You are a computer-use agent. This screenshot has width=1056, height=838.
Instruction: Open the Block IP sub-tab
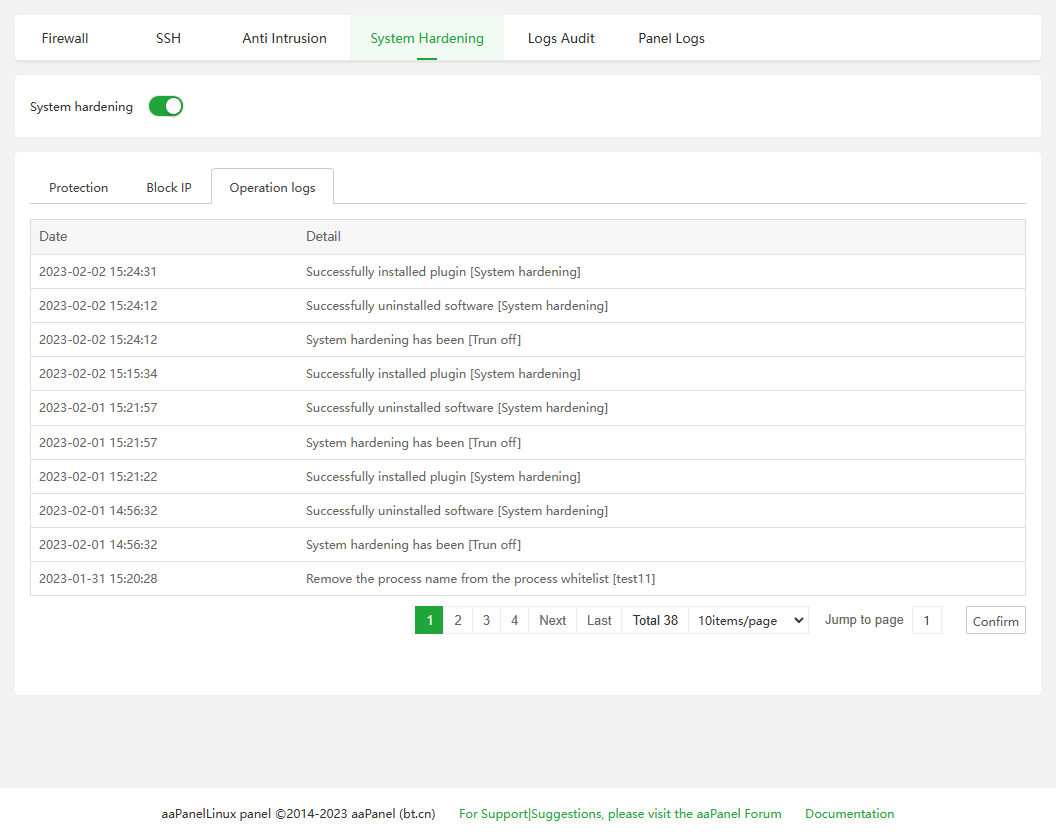click(169, 187)
